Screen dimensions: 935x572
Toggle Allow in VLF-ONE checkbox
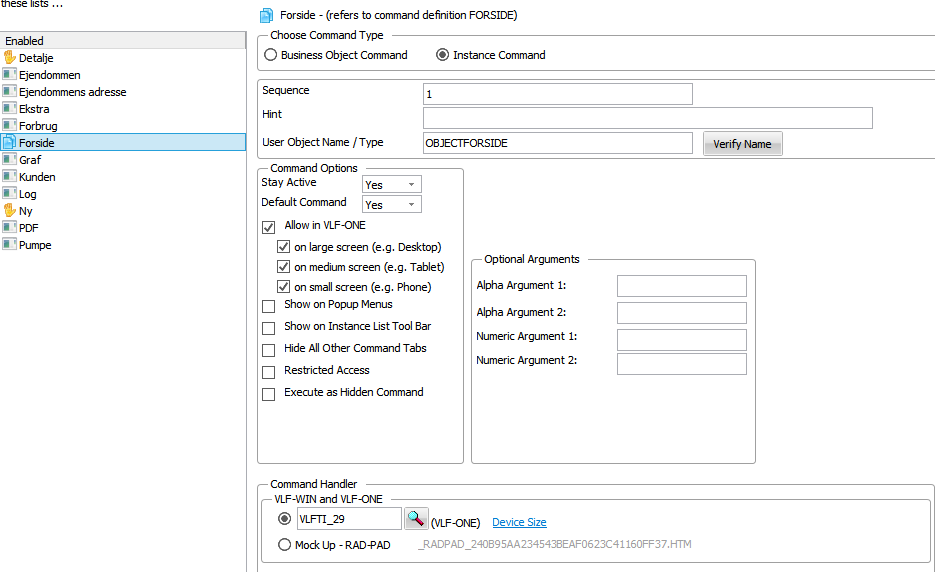268,227
